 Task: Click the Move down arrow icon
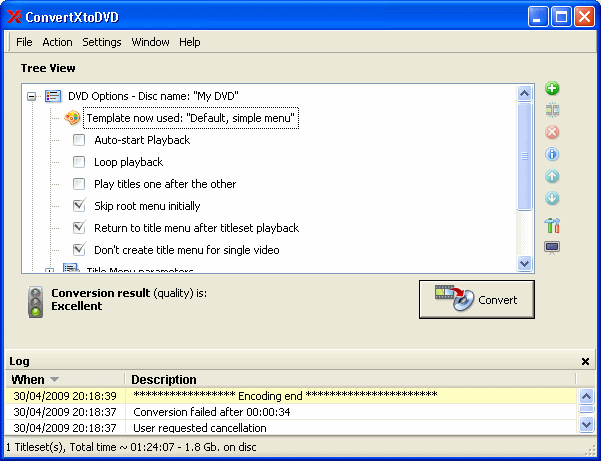(x=552, y=198)
